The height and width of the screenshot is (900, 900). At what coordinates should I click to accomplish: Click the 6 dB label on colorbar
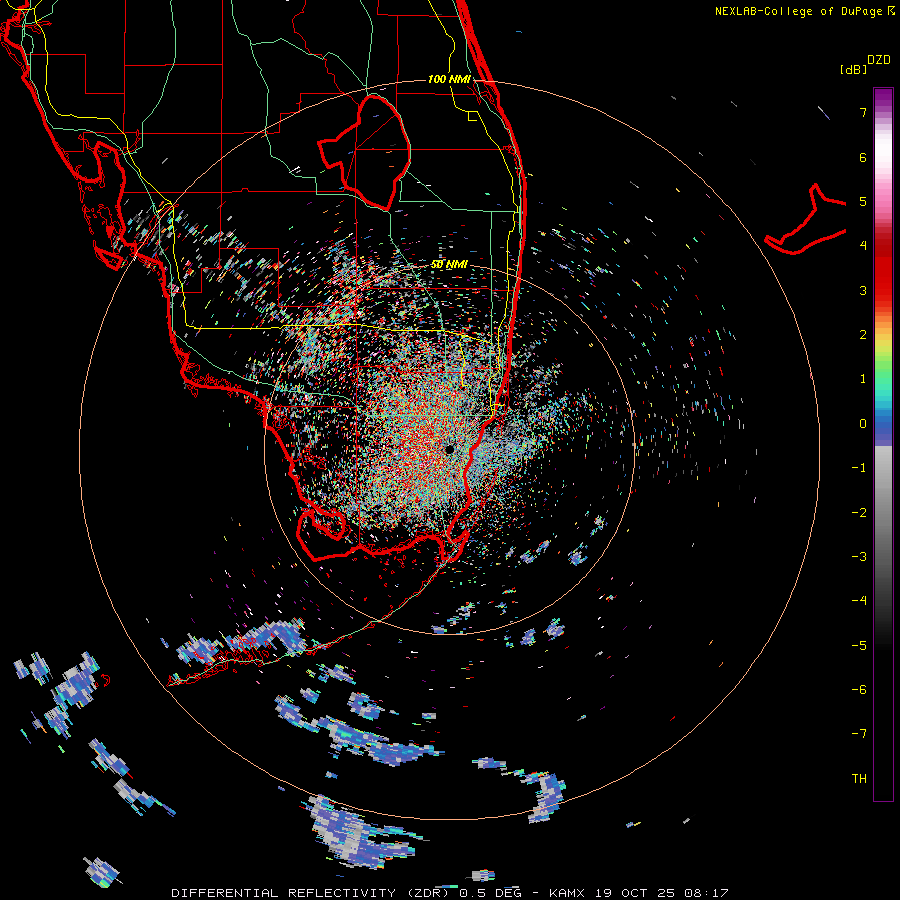coord(863,157)
